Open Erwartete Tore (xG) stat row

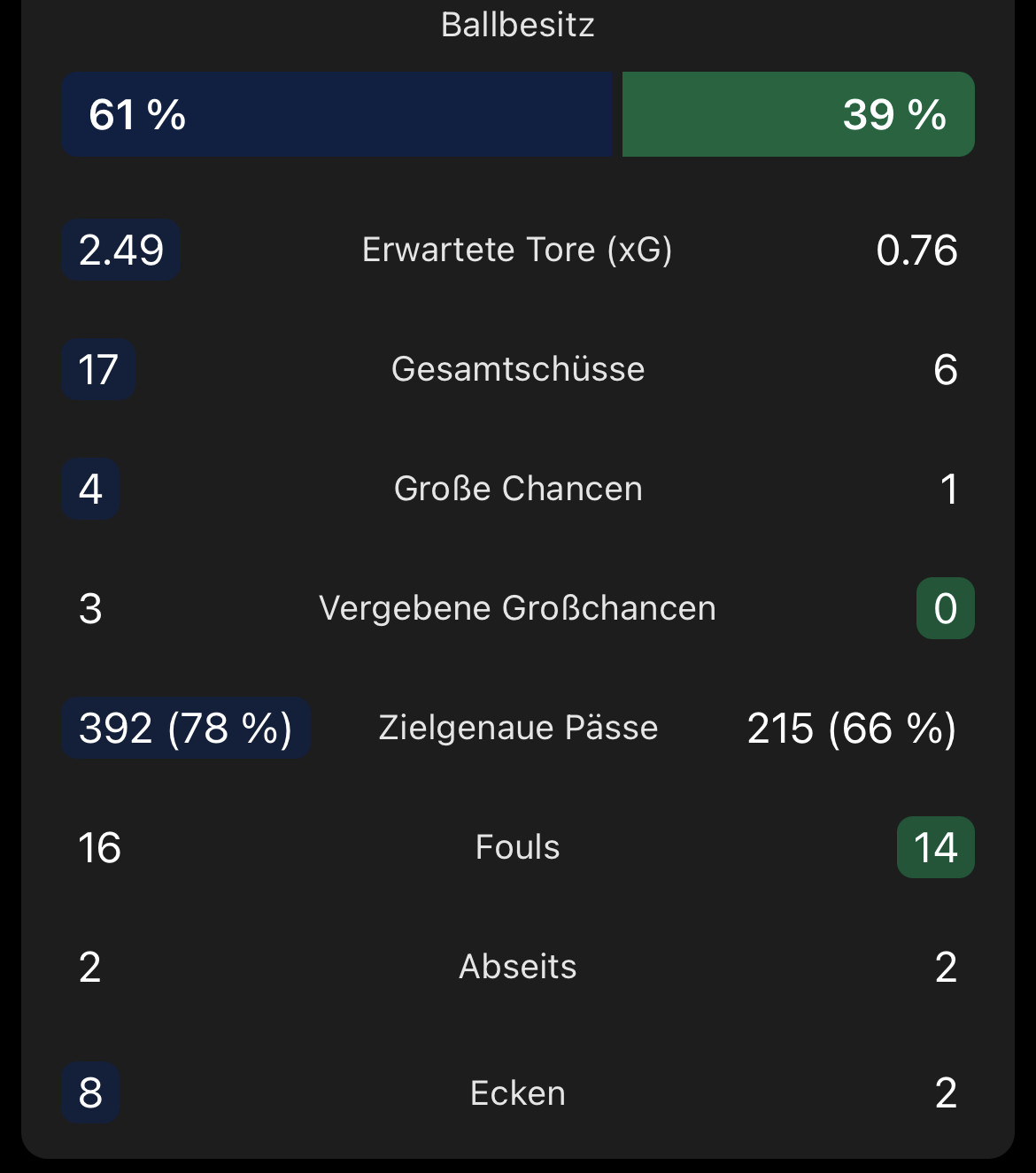pos(518,250)
